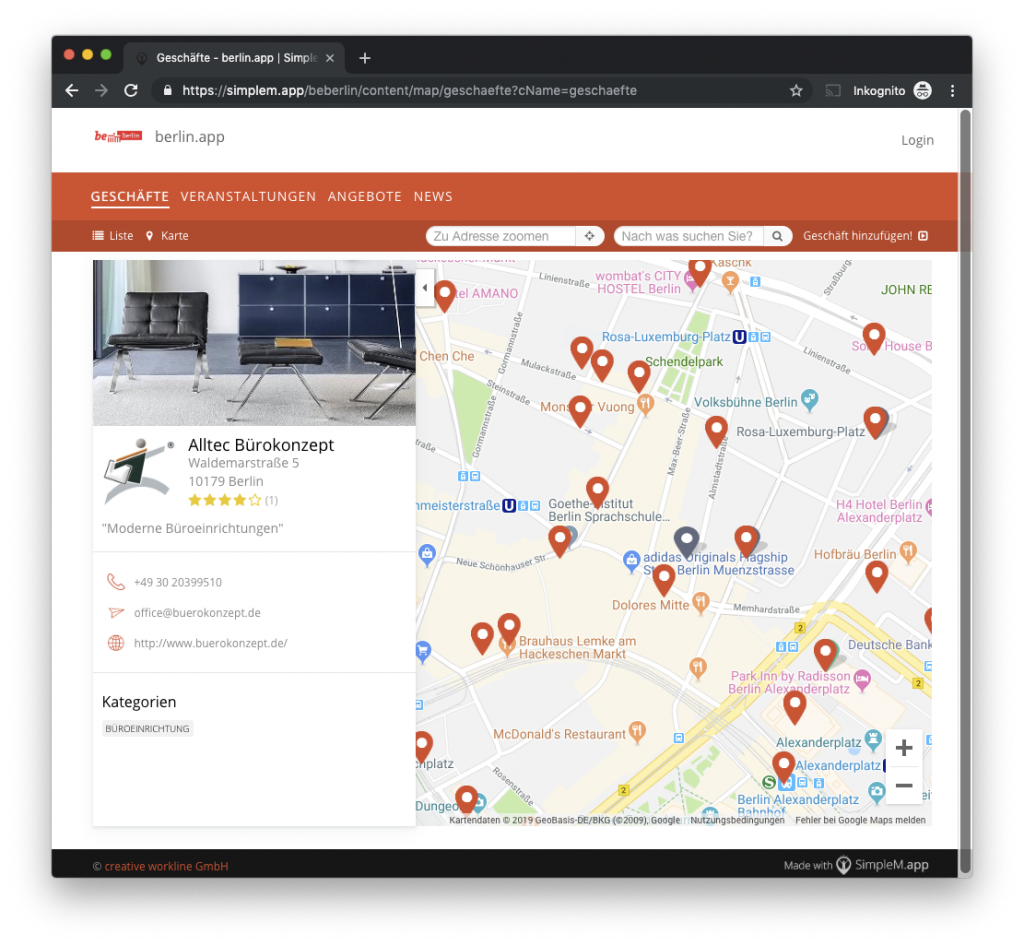Click the Login link
Screen dimensions: 1024x946
click(x=917, y=140)
